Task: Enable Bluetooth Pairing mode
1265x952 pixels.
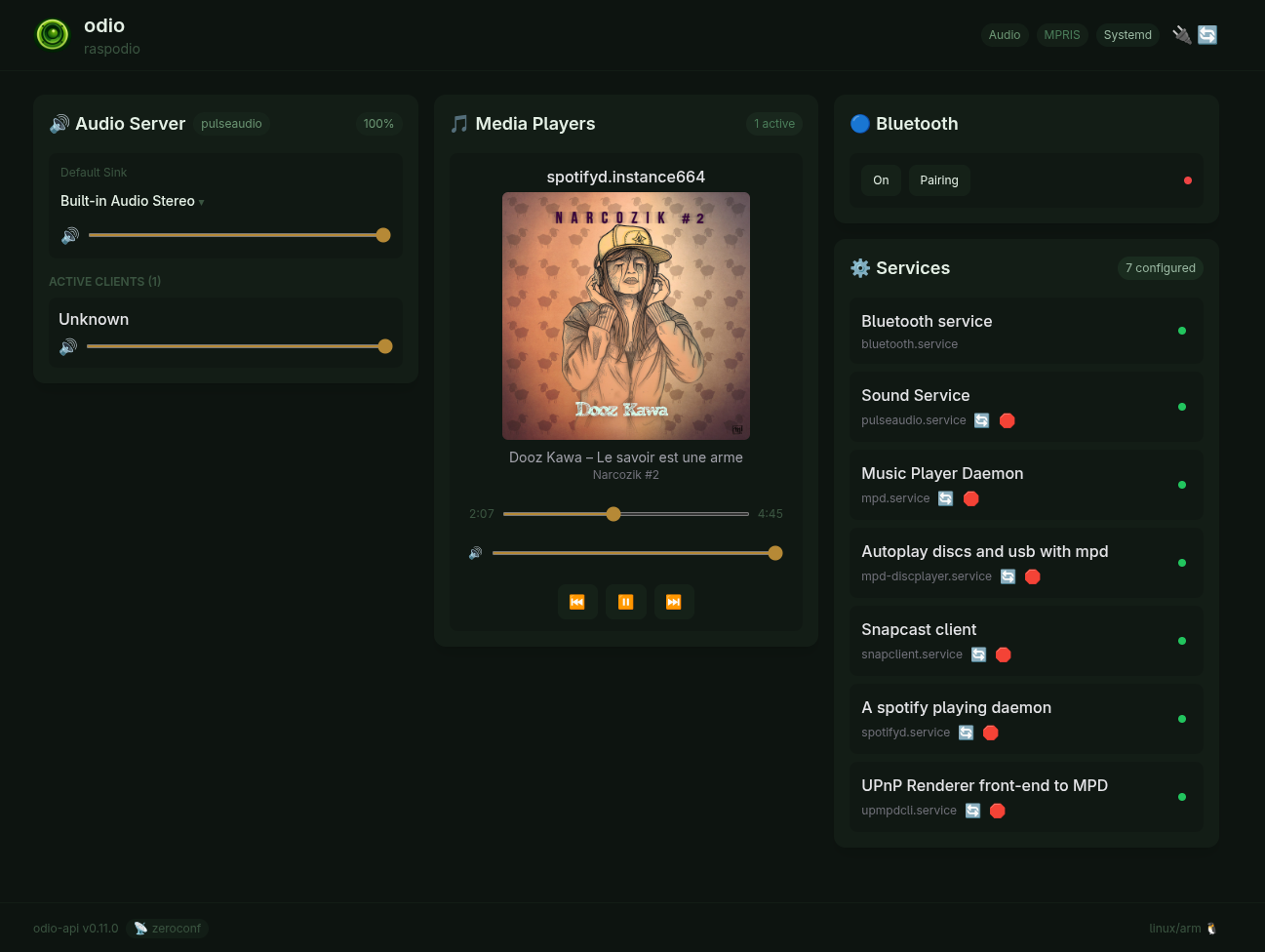Action: point(939,180)
